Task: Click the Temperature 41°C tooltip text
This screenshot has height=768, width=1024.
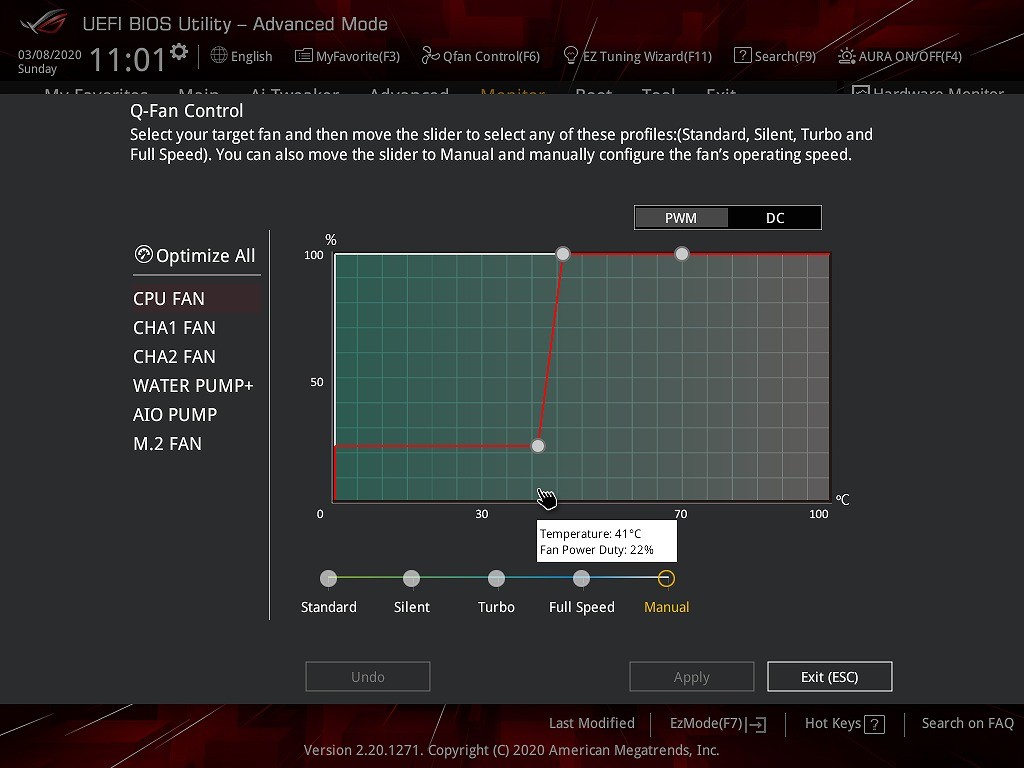Action: 590,534
